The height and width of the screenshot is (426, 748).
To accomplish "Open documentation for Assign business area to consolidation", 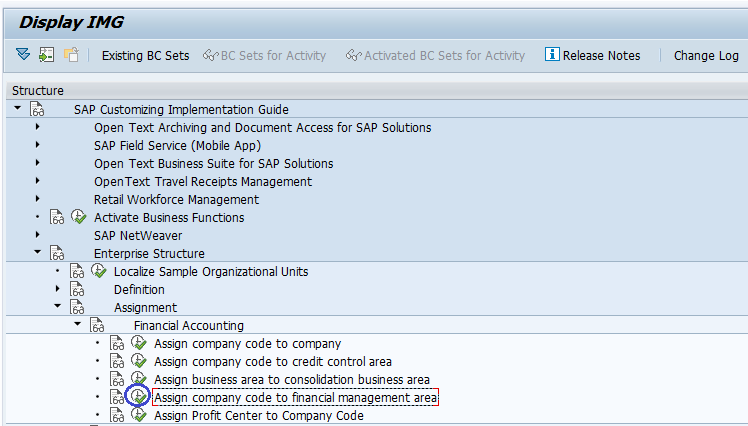I will 117,379.
